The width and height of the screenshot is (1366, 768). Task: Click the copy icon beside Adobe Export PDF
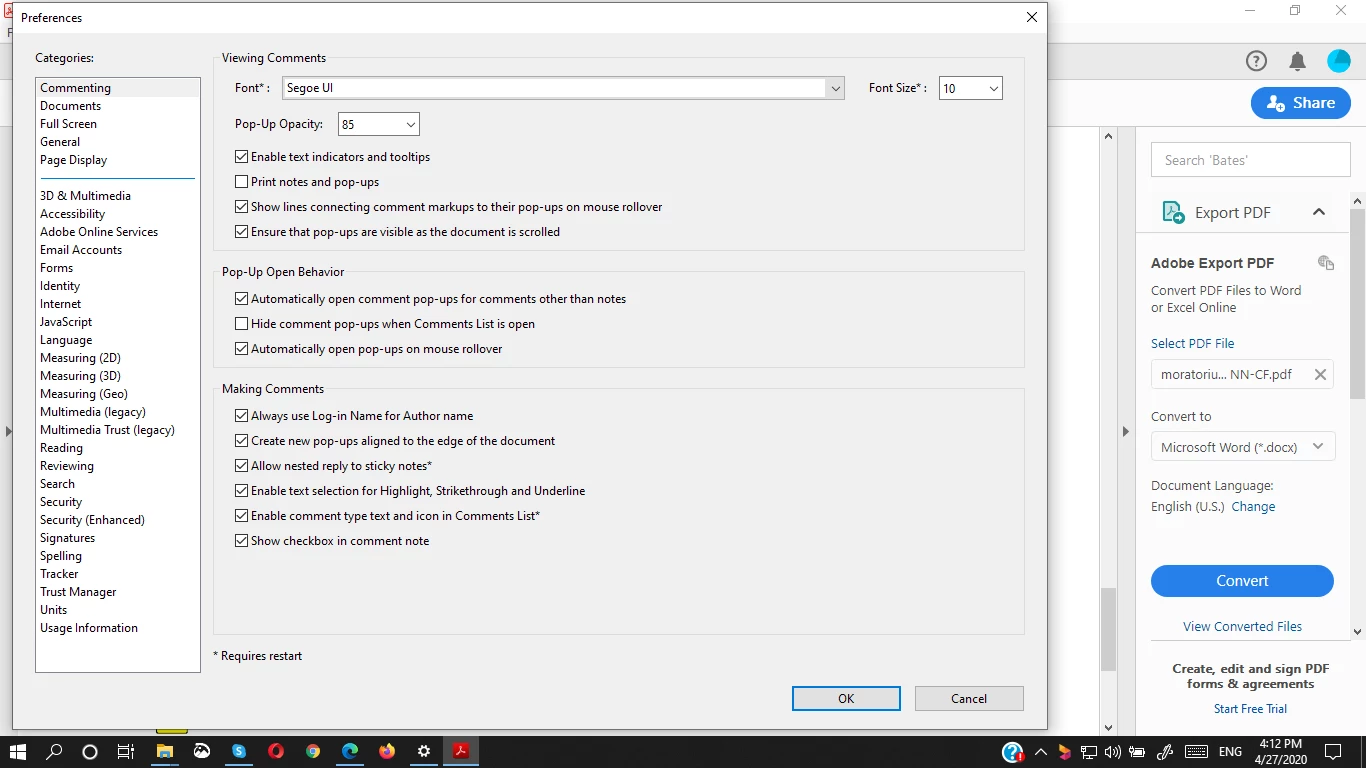pos(1326,263)
